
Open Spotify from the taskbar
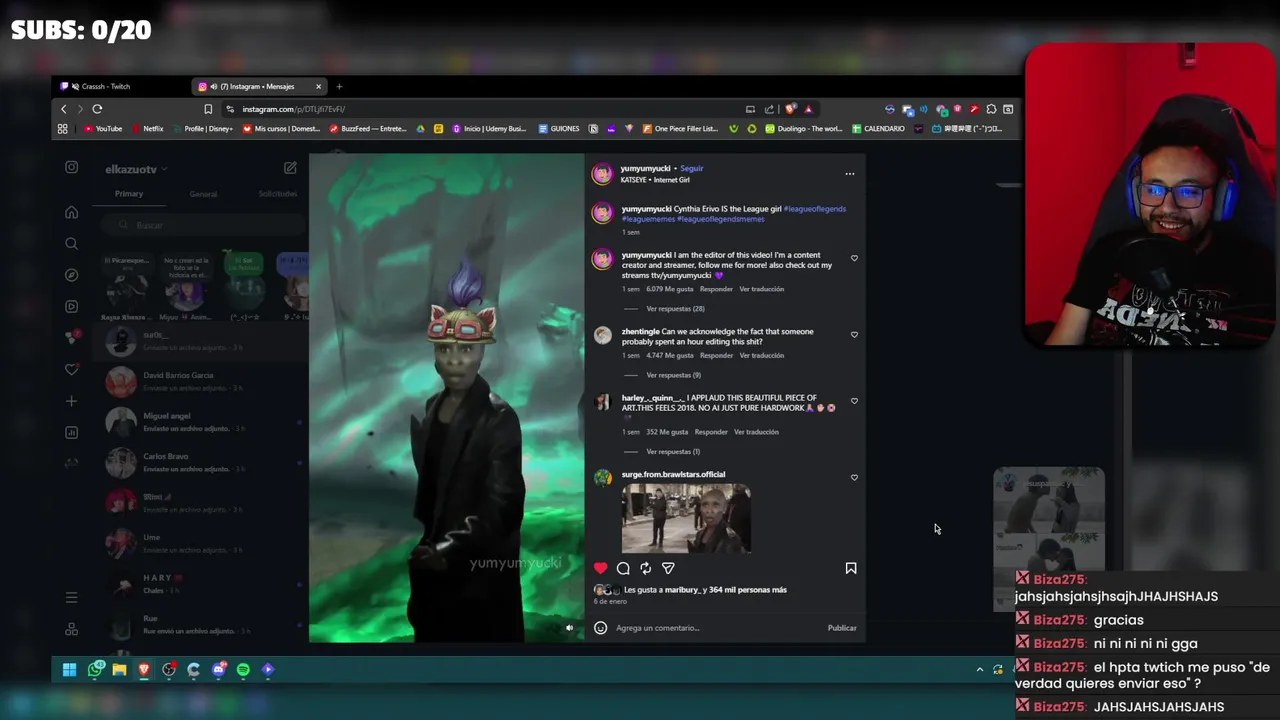(243, 670)
